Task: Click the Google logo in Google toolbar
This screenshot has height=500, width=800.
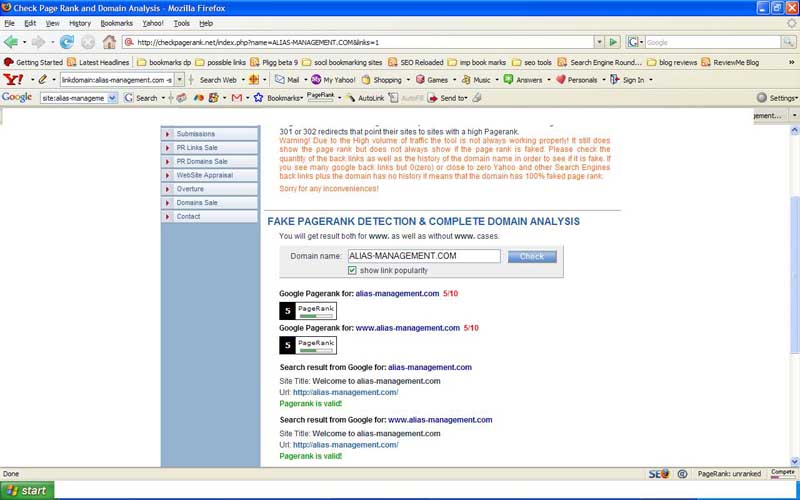Action: [17, 97]
